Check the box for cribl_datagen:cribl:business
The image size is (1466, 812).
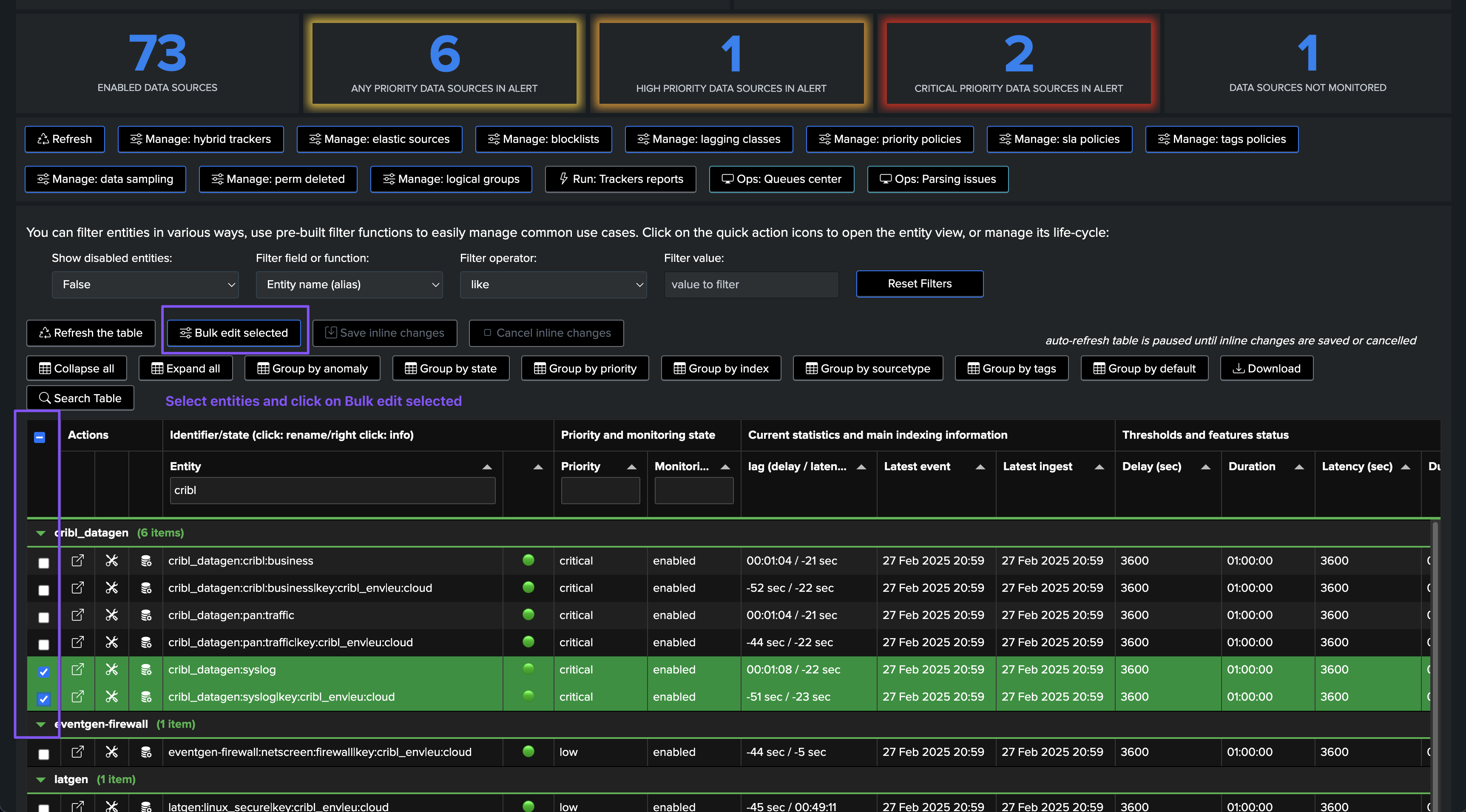pos(44,563)
